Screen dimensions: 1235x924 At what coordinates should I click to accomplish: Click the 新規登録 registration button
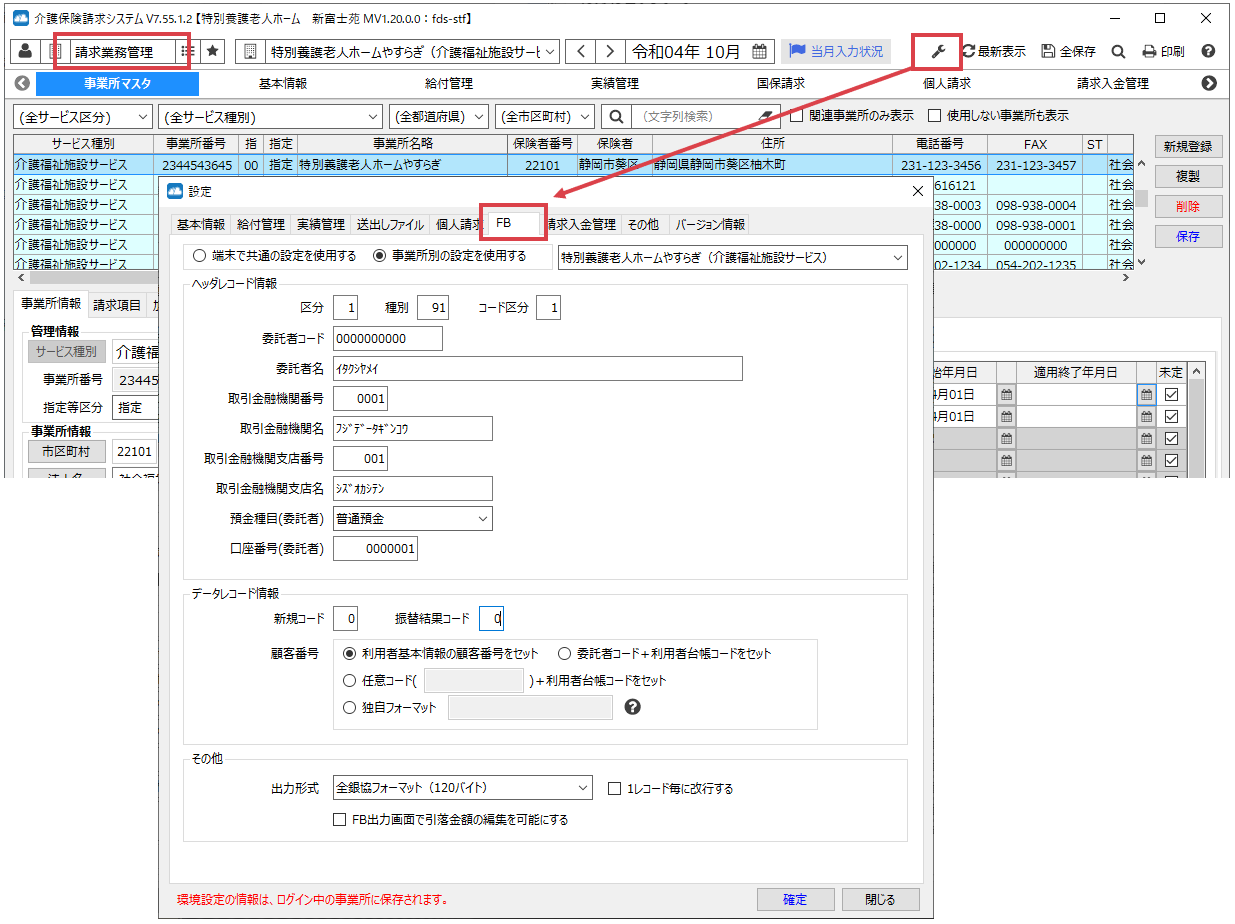[1189, 145]
